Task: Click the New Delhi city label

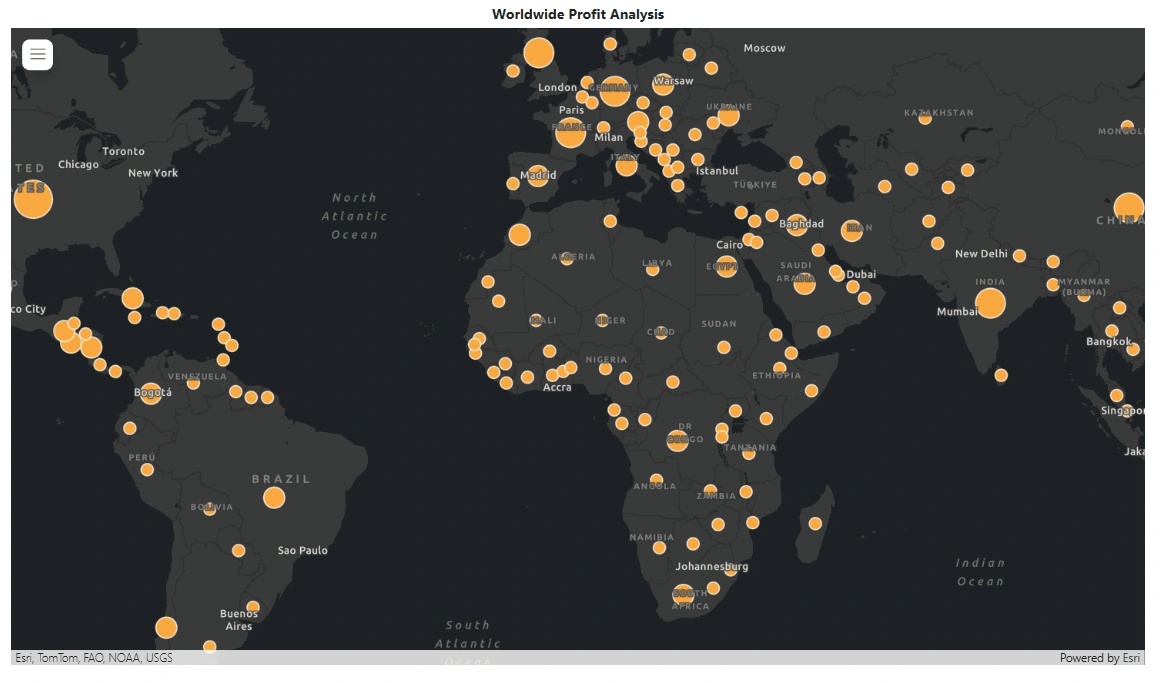Action: pyautogui.click(x=982, y=254)
